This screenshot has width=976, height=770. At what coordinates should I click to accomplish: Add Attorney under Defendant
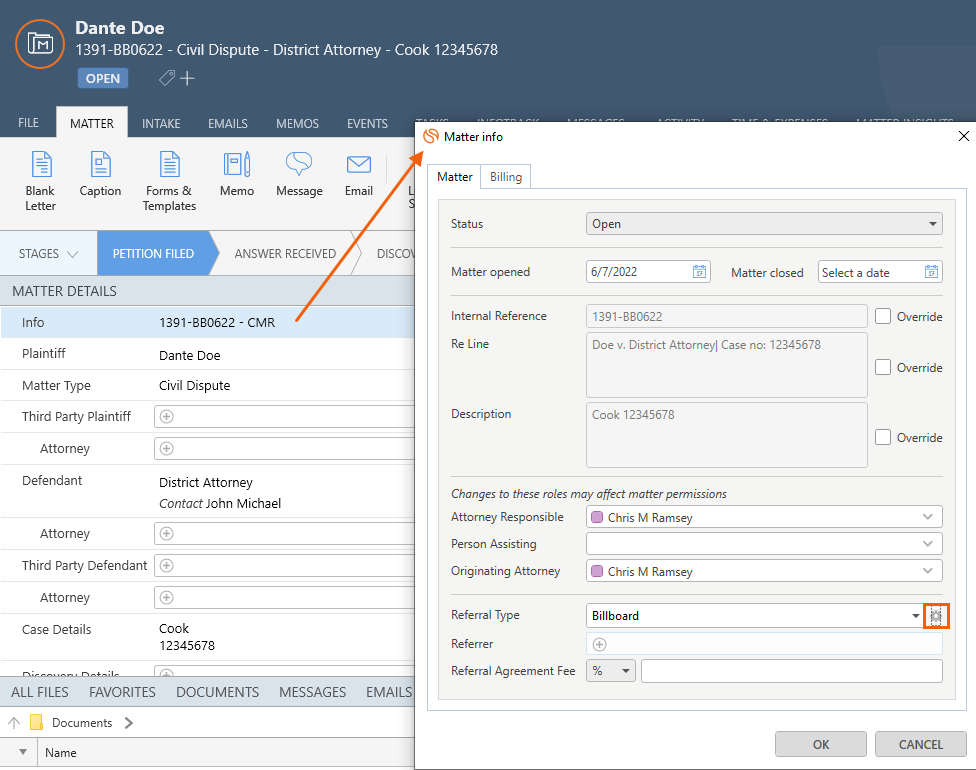click(x=166, y=533)
